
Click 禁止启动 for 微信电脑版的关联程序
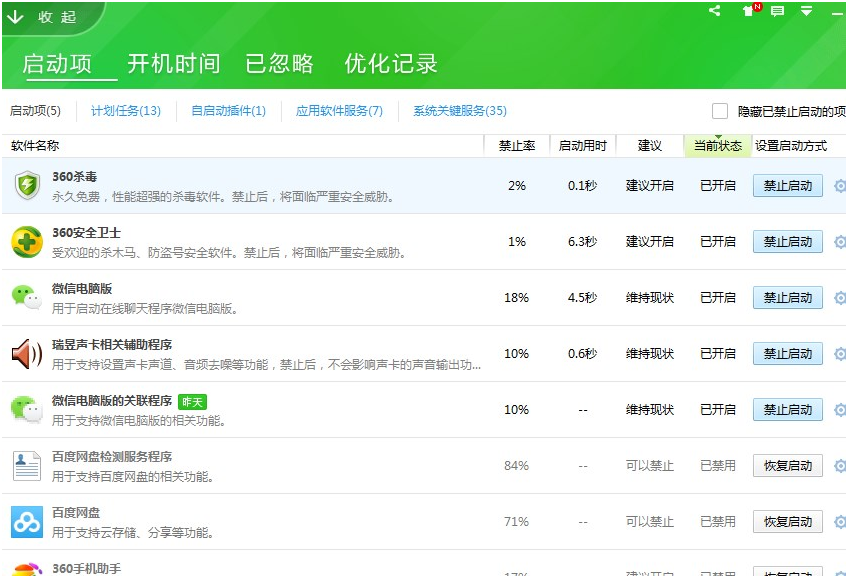tap(787, 410)
